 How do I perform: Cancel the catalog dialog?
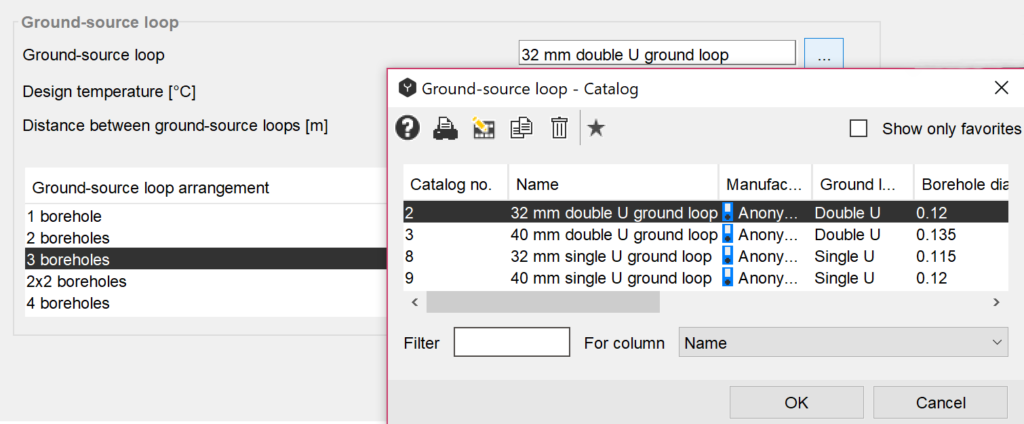940,403
